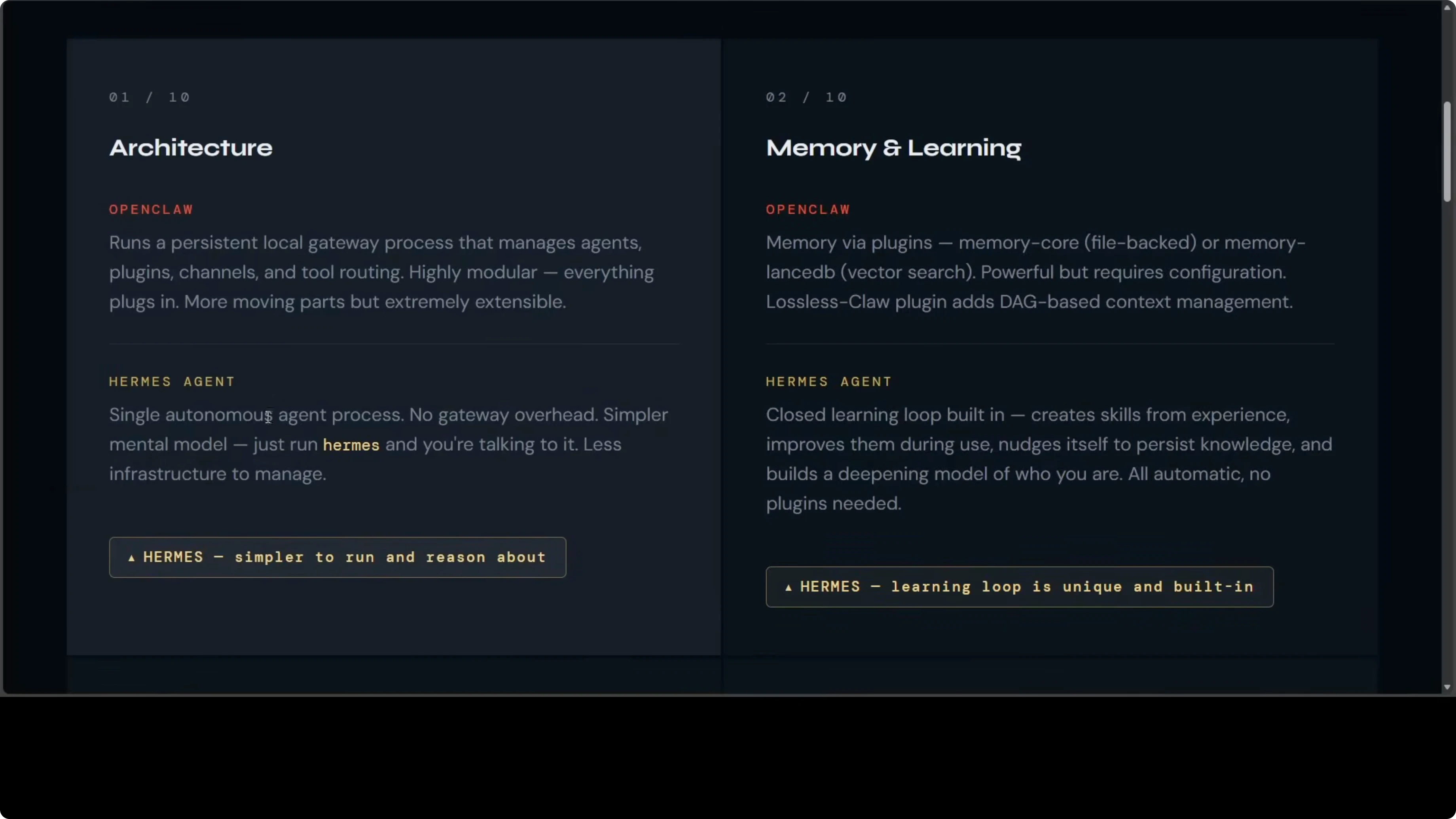Click the Architecture card heading

point(191,148)
